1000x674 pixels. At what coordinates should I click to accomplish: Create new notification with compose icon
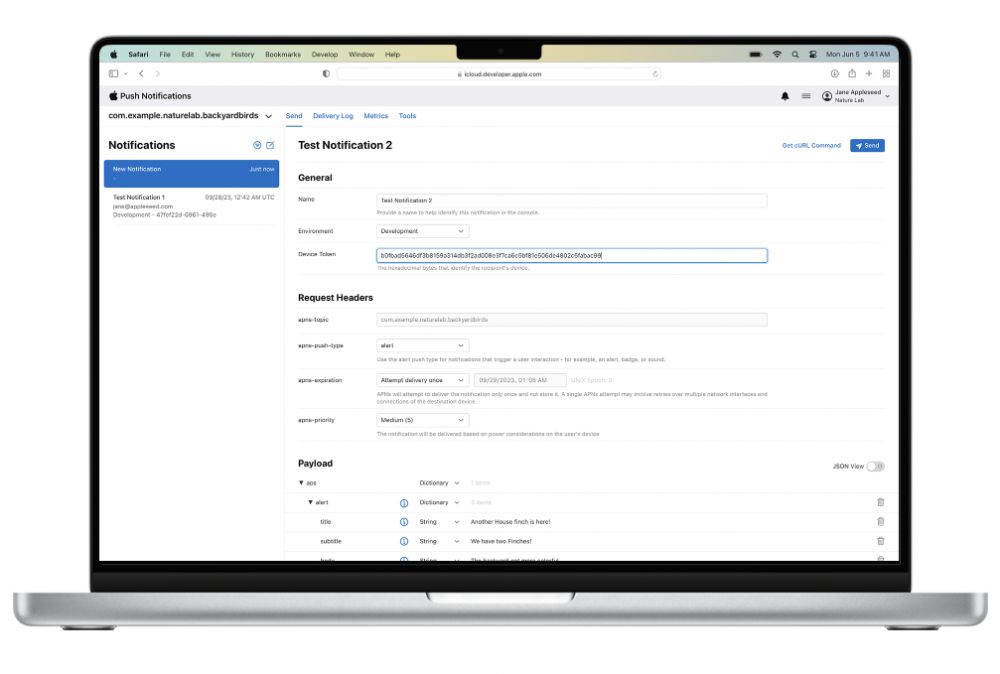270,145
